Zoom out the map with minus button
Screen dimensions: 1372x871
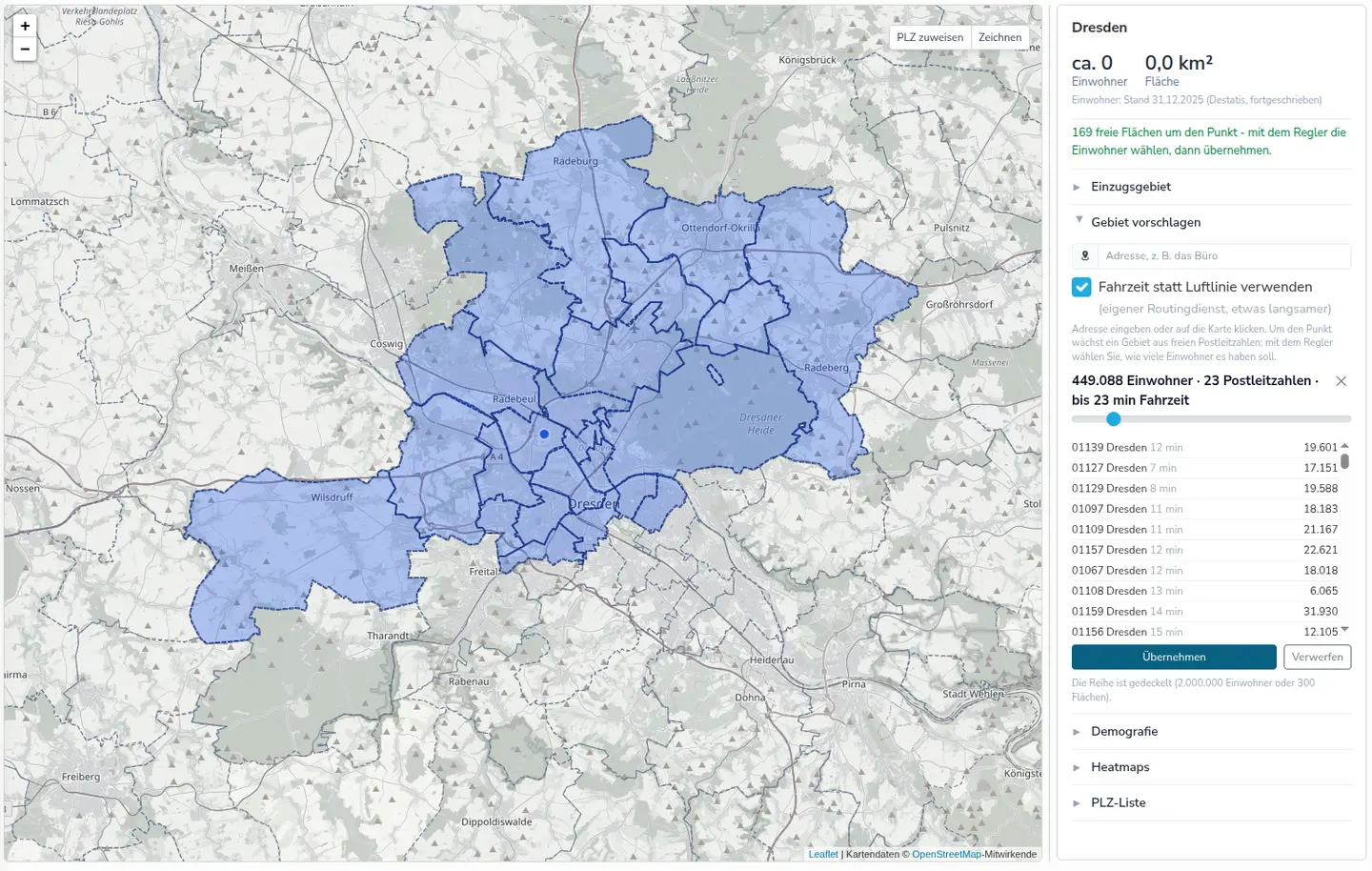point(25,49)
